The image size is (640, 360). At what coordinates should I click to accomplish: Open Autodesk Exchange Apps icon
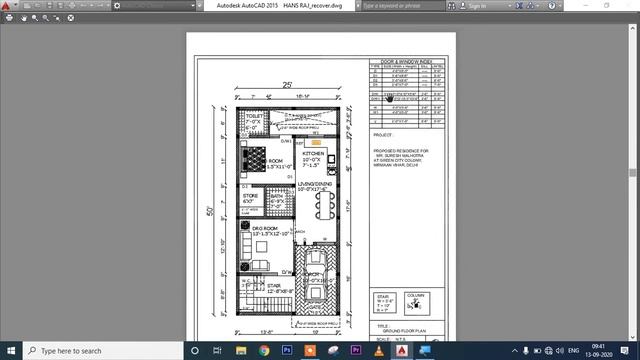519,6
